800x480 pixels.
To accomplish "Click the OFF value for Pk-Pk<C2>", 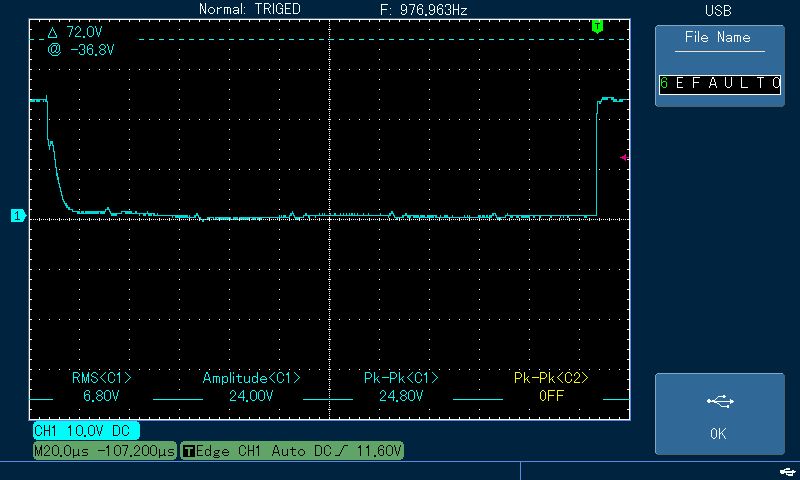I will [552, 396].
